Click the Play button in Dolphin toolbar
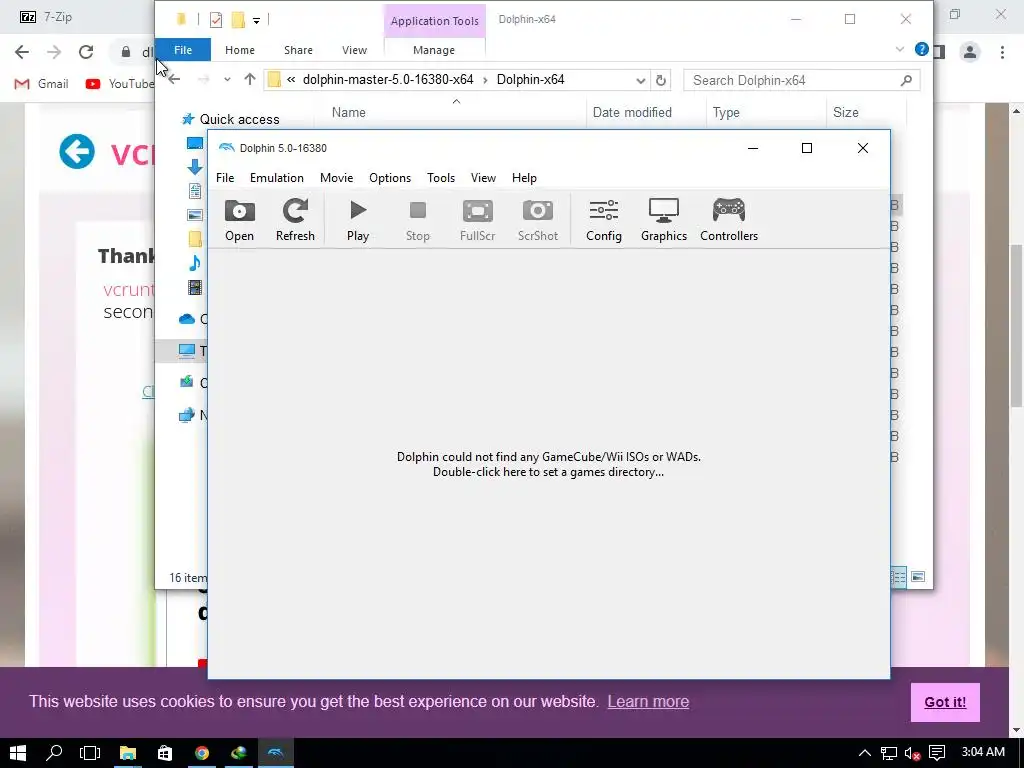The image size is (1024, 768). coord(358,220)
